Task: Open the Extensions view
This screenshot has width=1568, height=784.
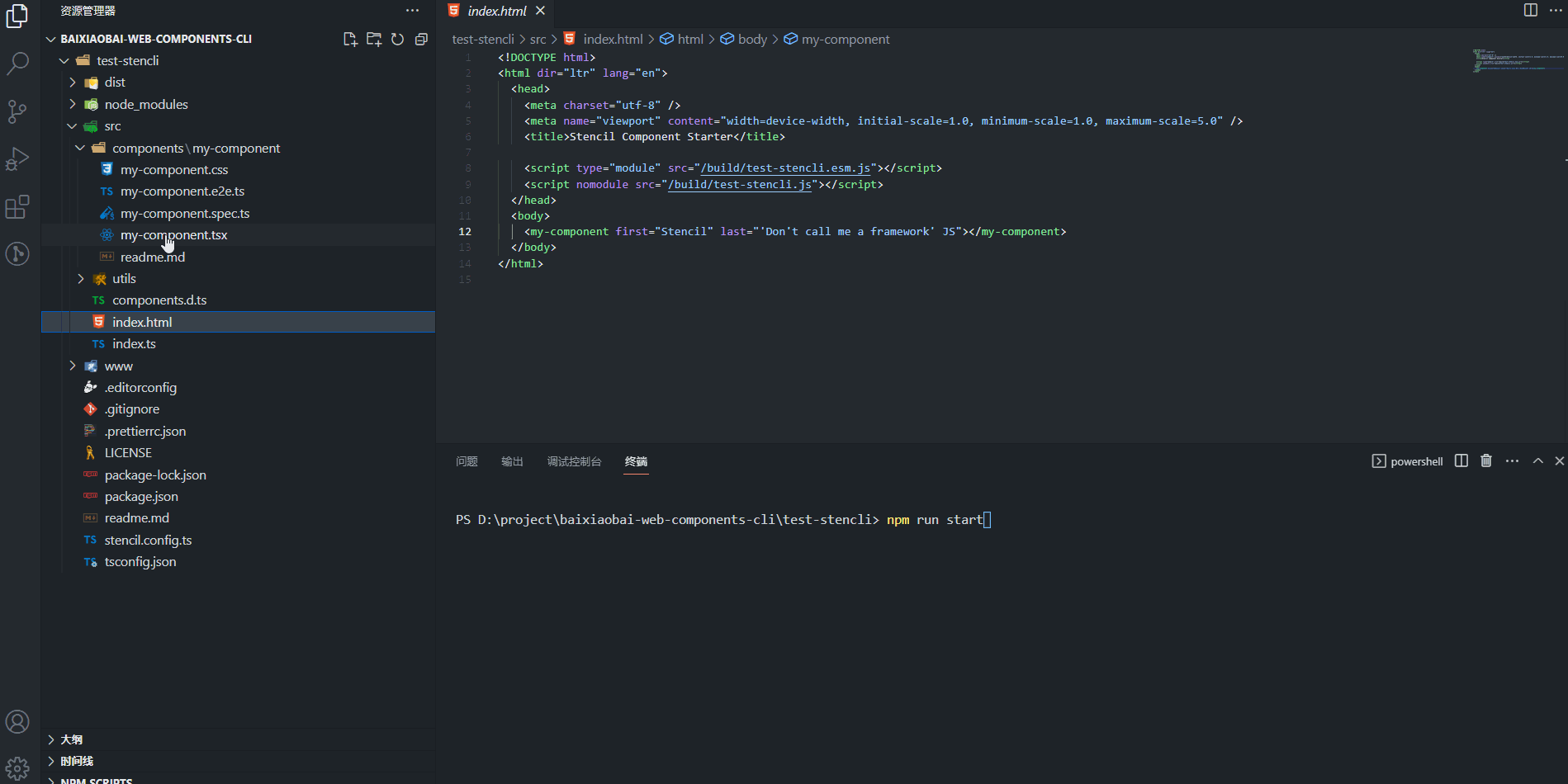Action: pos(17,207)
